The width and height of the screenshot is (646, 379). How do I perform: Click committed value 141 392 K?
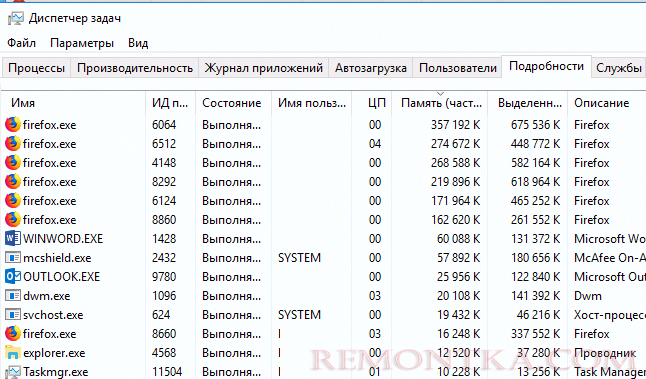pos(536,296)
